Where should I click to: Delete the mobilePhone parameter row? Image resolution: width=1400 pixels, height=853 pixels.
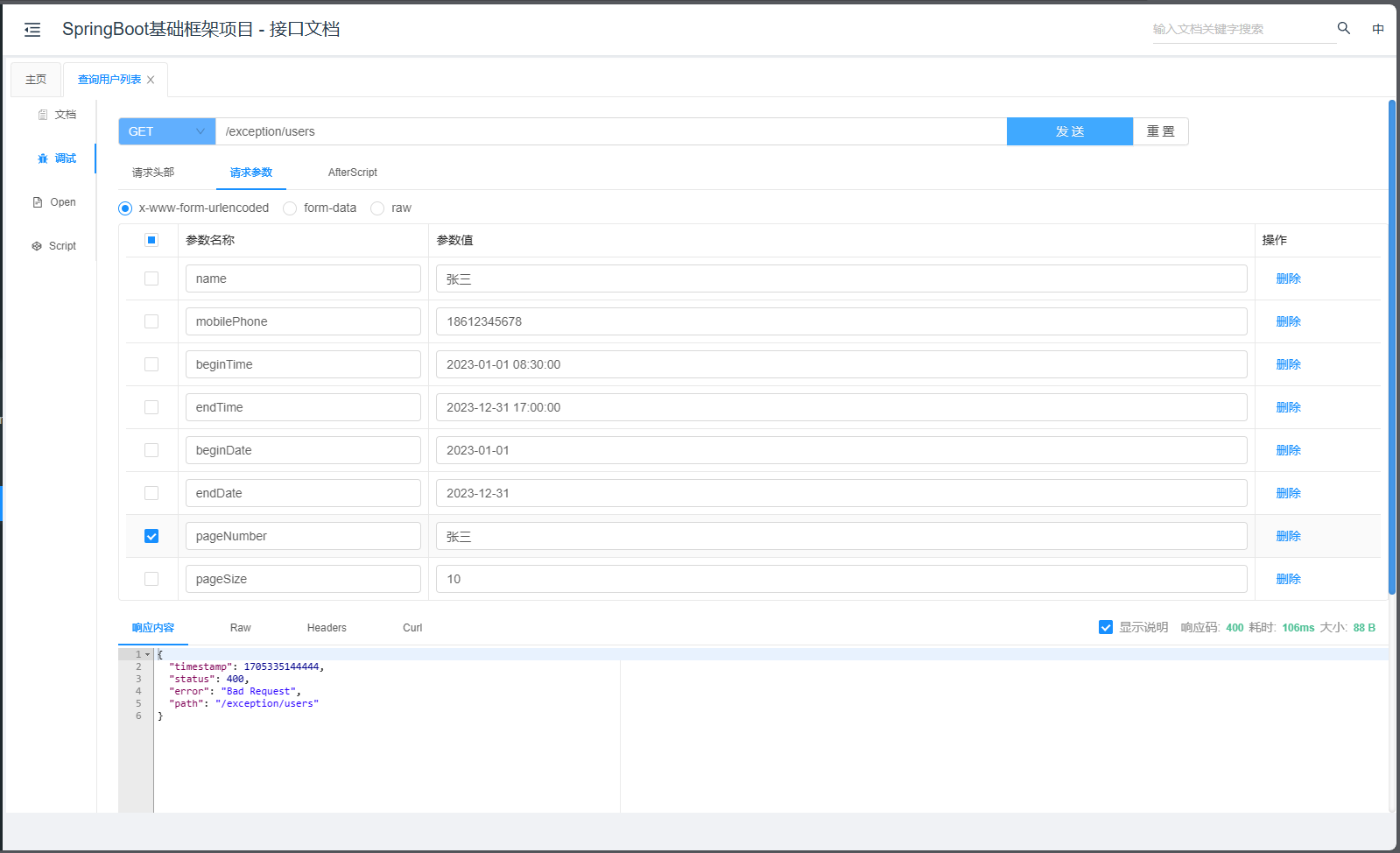point(1289,321)
